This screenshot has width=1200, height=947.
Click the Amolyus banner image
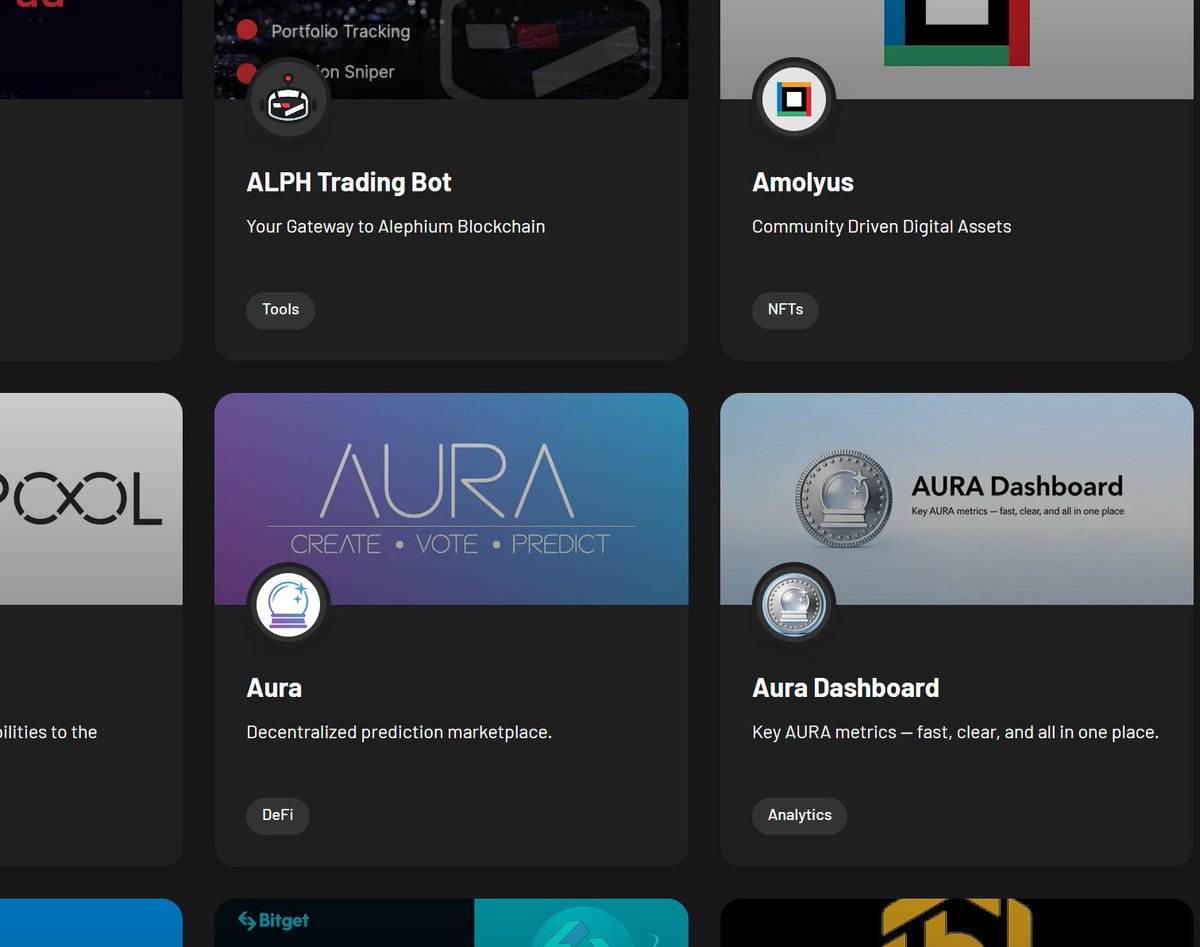957,49
